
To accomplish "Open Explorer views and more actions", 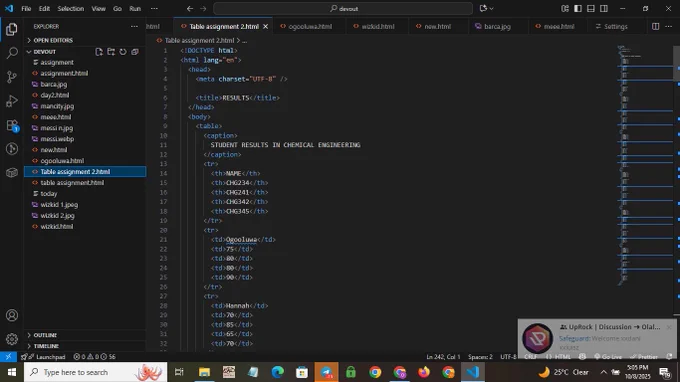I will pos(134,26).
